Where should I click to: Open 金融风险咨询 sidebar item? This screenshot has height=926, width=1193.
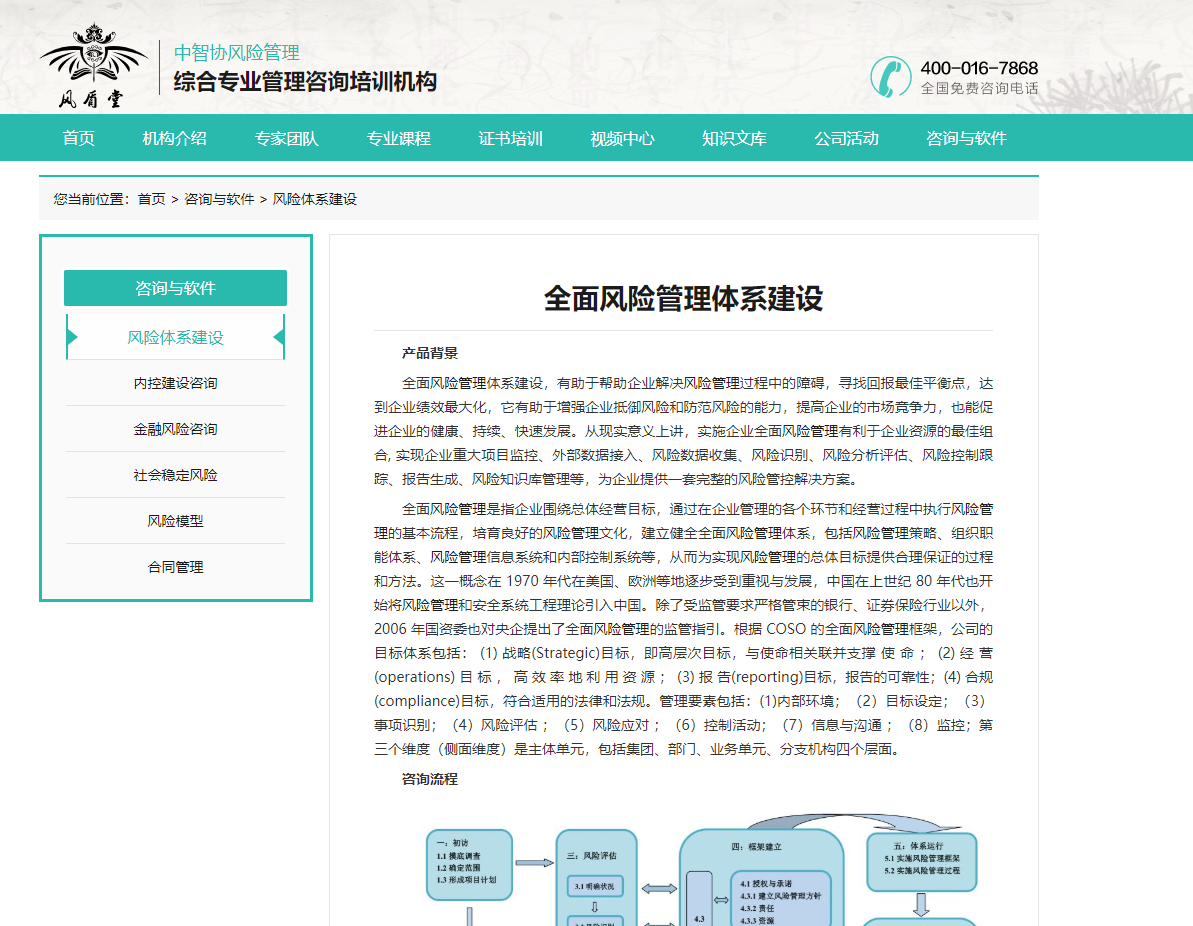click(x=175, y=429)
